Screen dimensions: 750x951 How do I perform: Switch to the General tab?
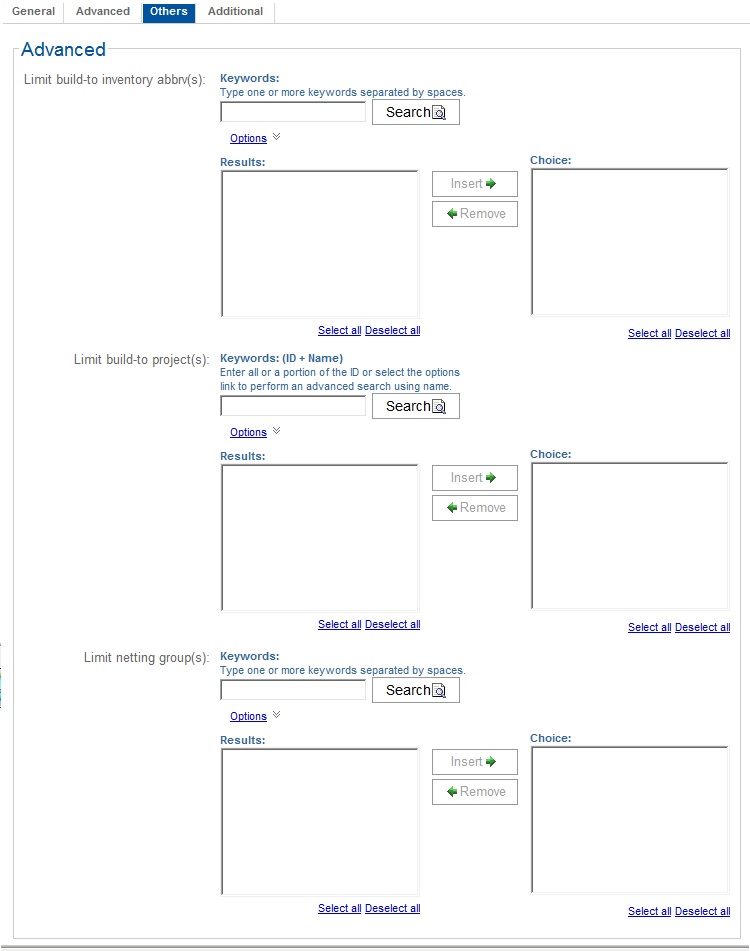[x=33, y=12]
